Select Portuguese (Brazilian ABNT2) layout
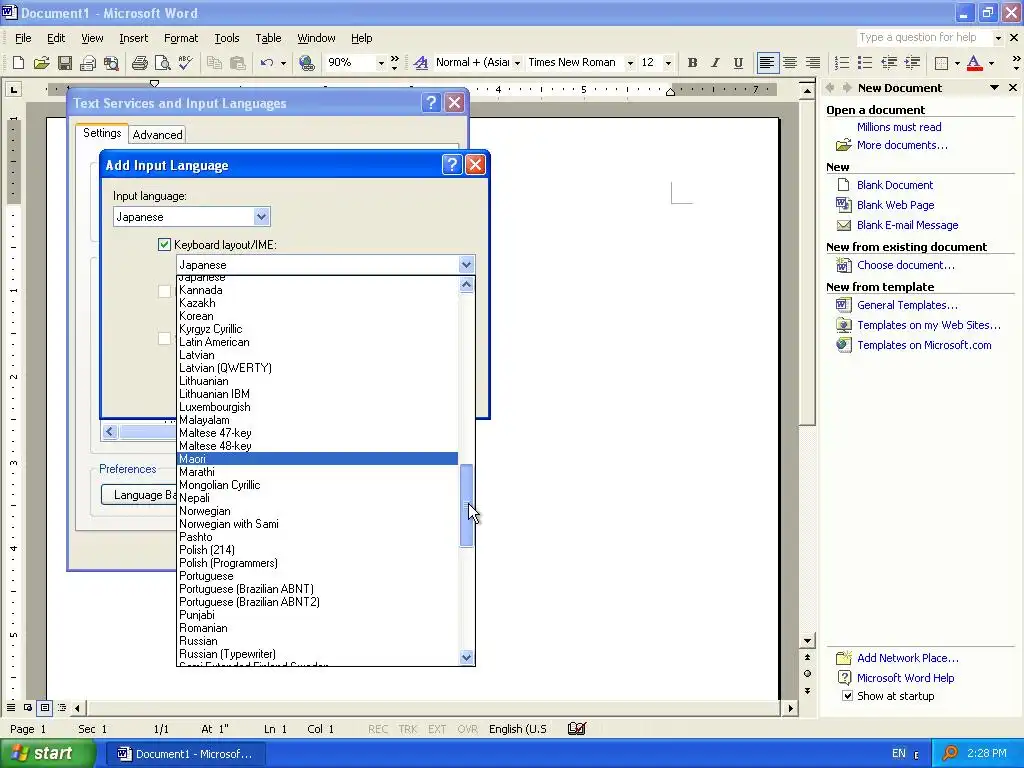1024x768 pixels. [x=317, y=601]
